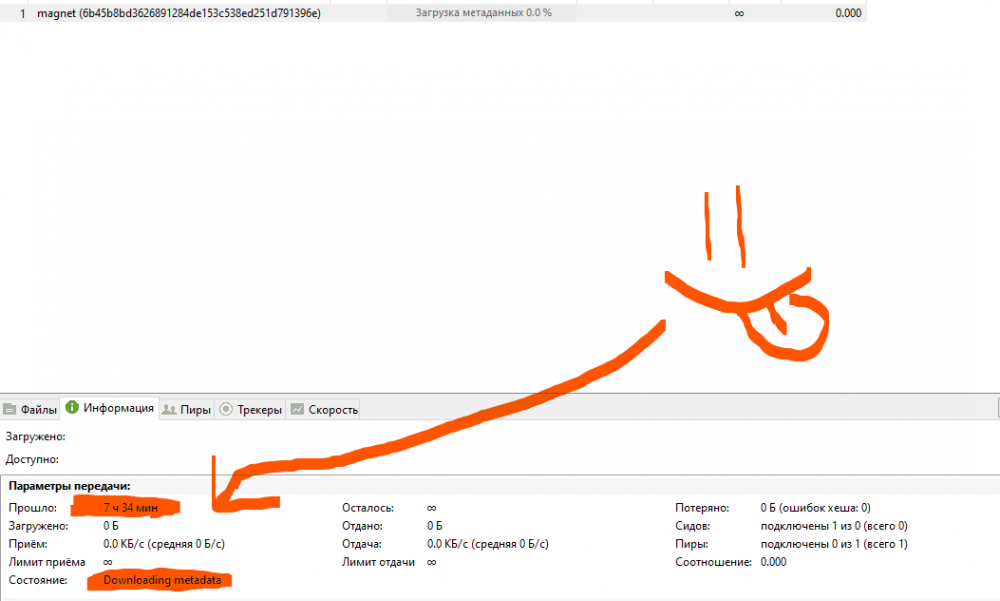Click the 7 ч 34 мин elapsed value

point(130,508)
